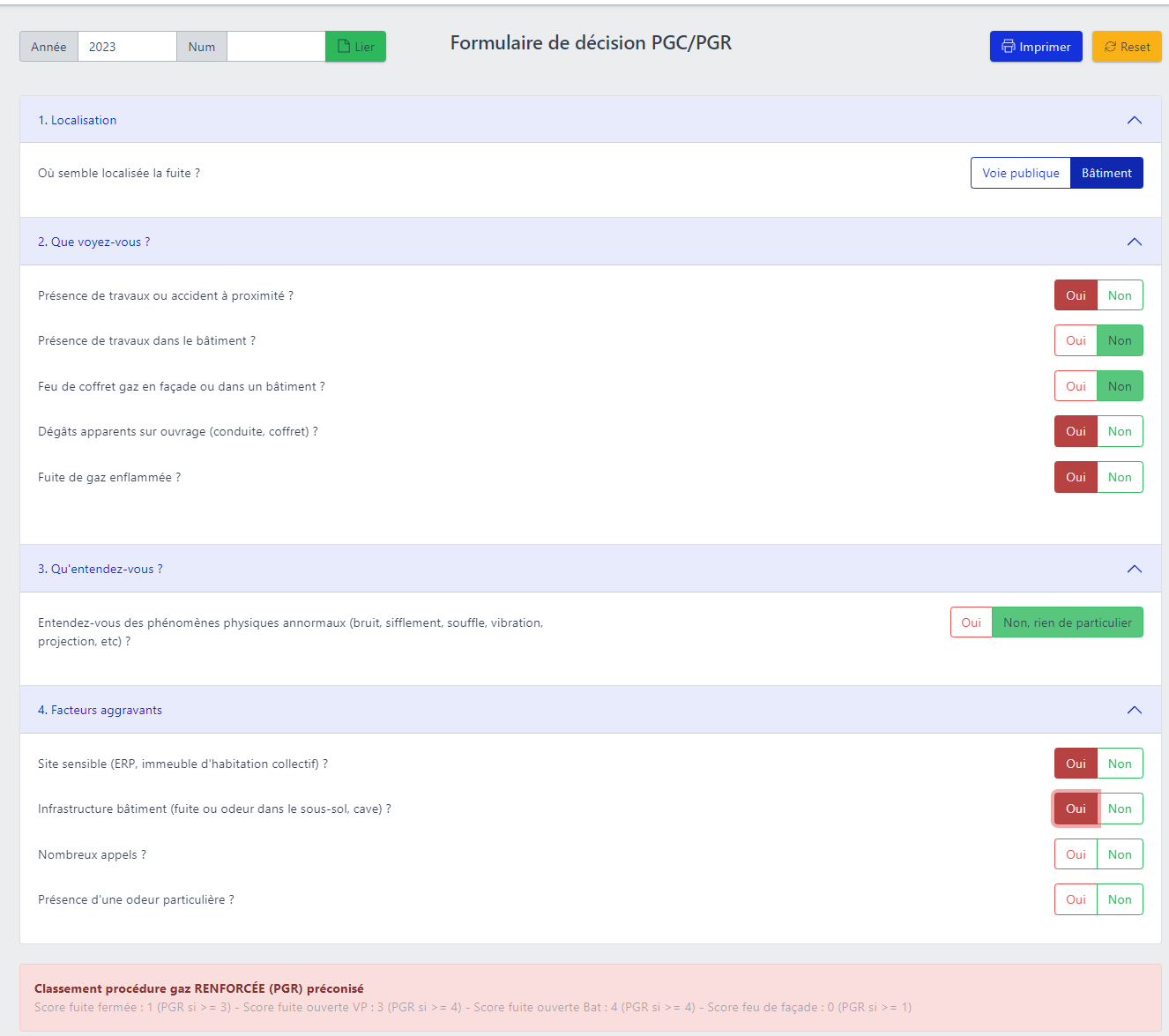Select Non, rien de particulier
1169x1036 pixels.
1068,622
